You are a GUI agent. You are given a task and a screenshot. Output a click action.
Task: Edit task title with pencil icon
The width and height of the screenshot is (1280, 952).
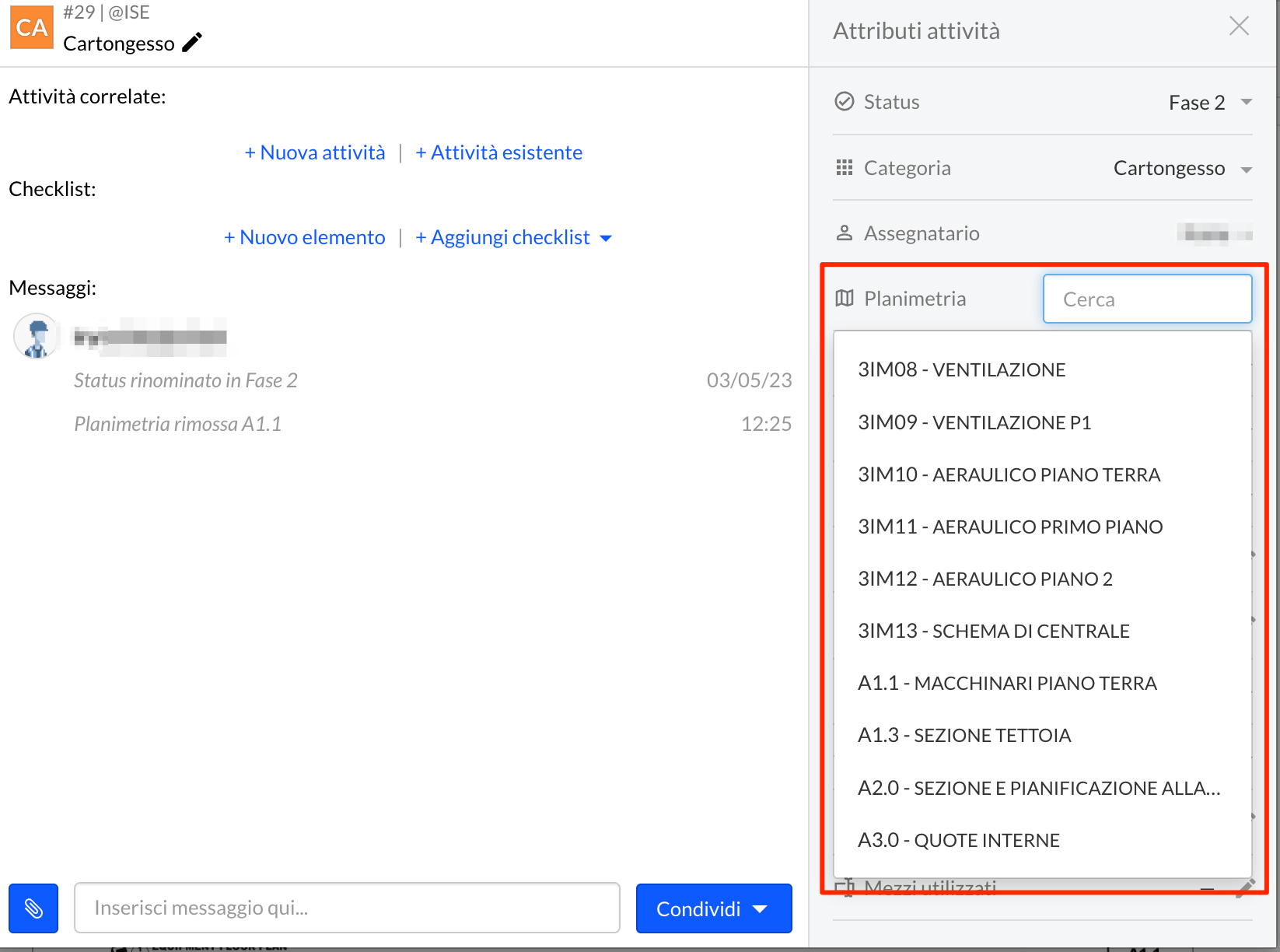tap(192, 43)
